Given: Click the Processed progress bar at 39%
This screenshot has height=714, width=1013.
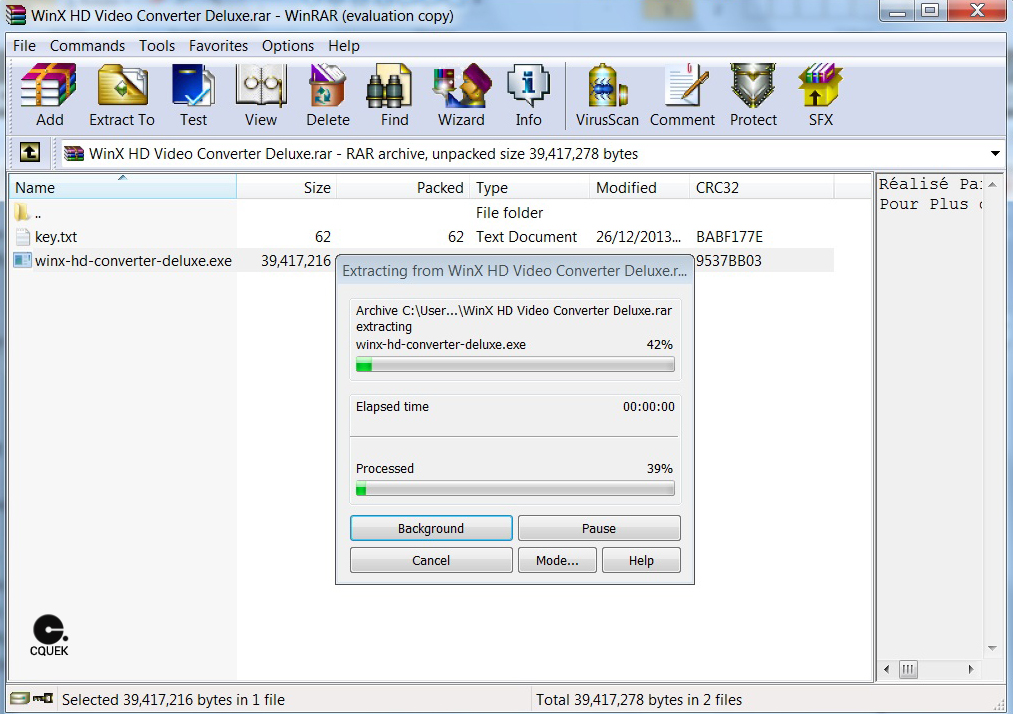Looking at the screenshot, I should click(515, 489).
